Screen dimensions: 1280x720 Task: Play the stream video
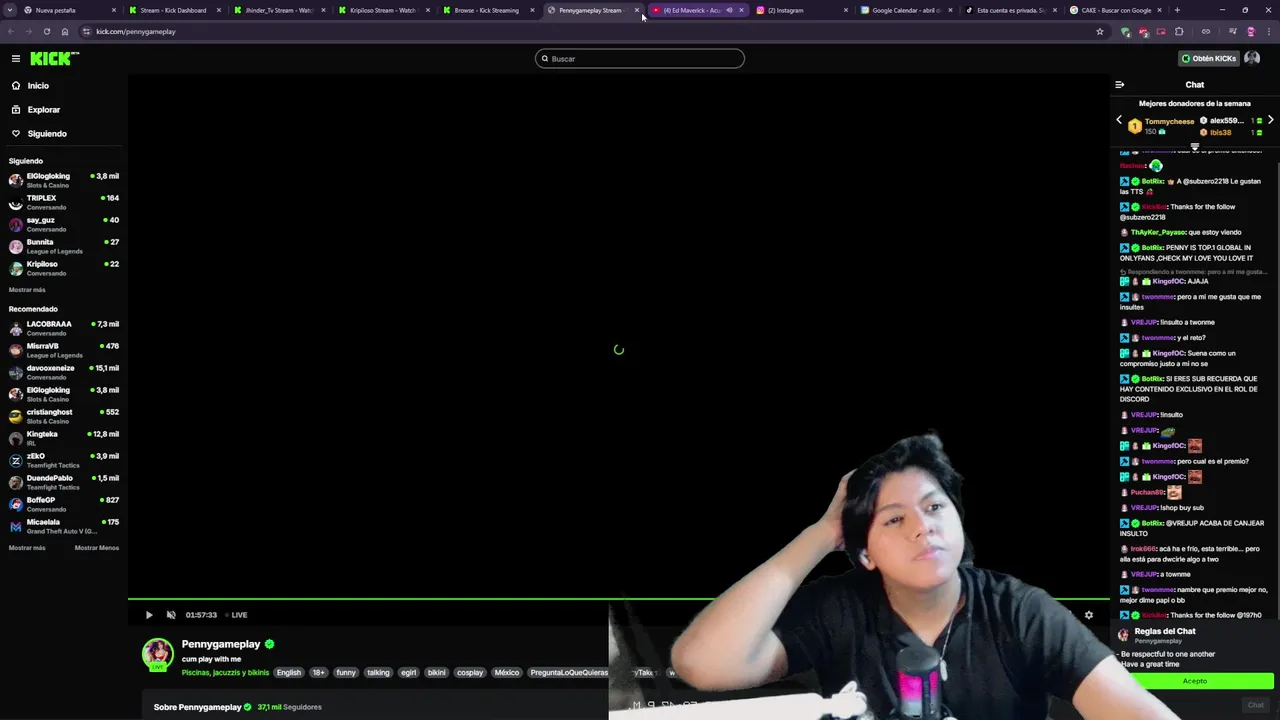[x=149, y=615]
